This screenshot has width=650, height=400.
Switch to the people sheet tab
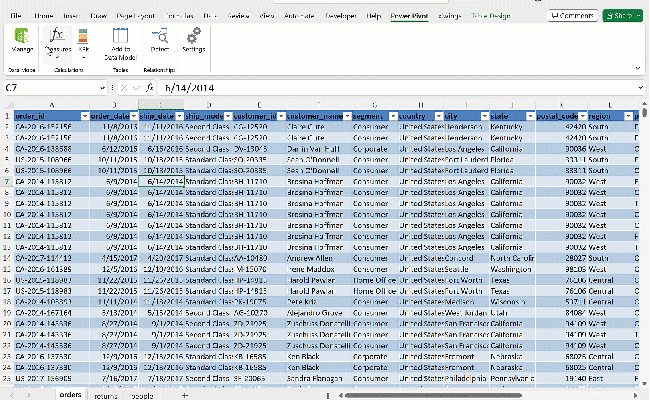(142, 396)
